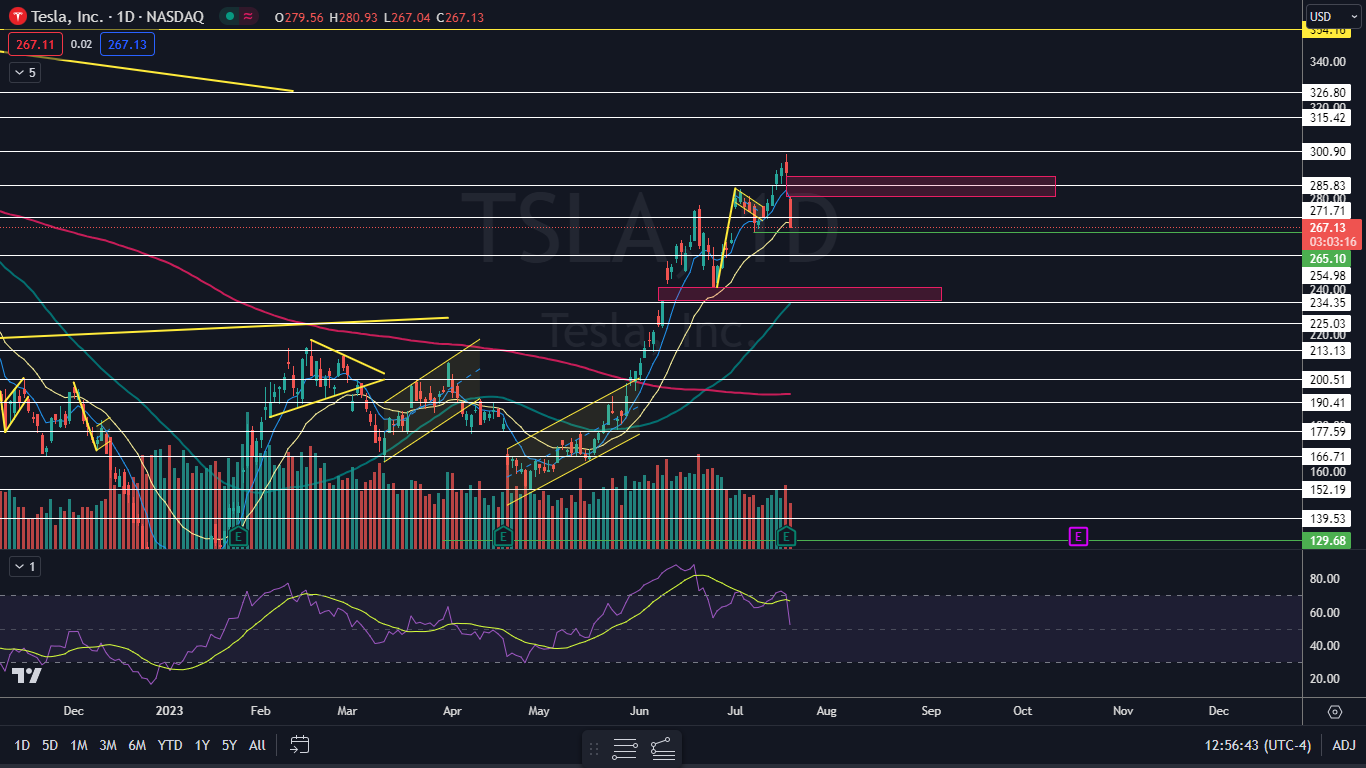This screenshot has width=1366, height=768.
Task: Click the red approximate-equals data indicator
Action: (249, 16)
